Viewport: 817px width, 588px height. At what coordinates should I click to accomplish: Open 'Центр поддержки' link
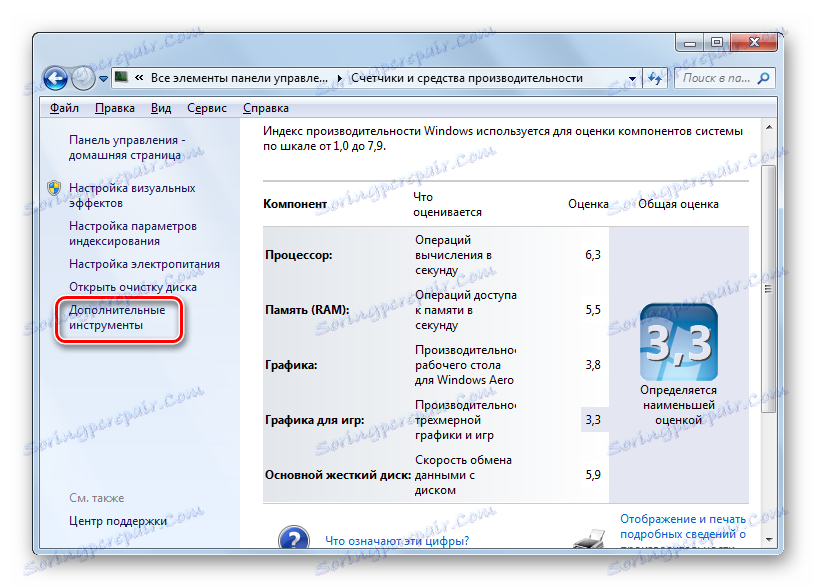click(118, 521)
